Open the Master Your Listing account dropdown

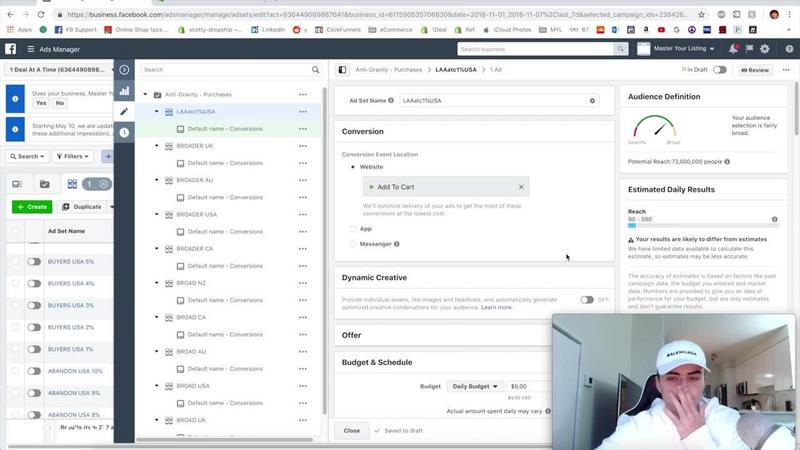(x=684, y=48)
